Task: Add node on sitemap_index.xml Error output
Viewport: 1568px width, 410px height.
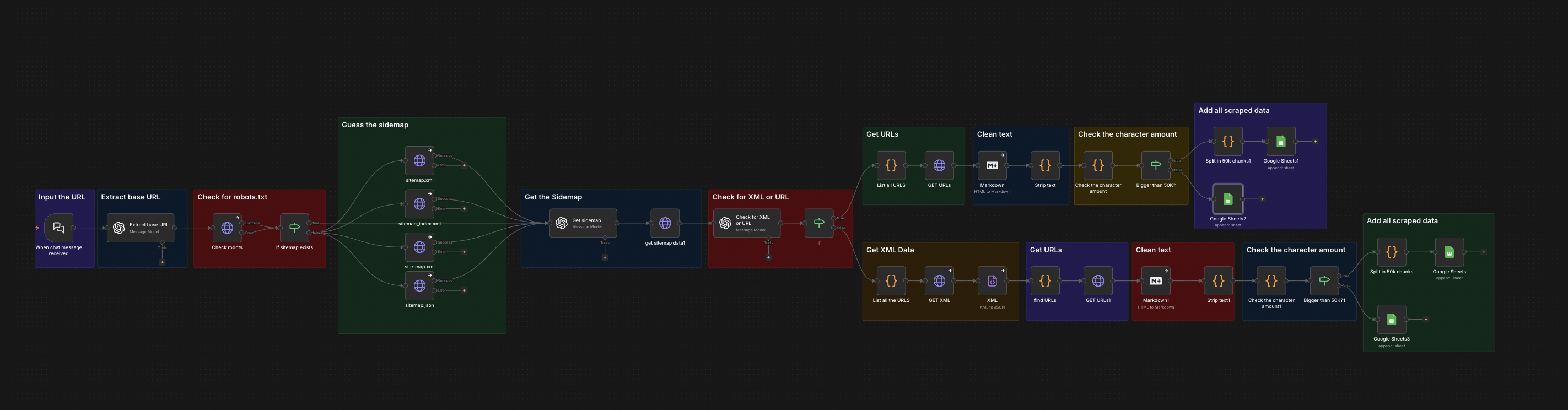Action: [464, 209]
